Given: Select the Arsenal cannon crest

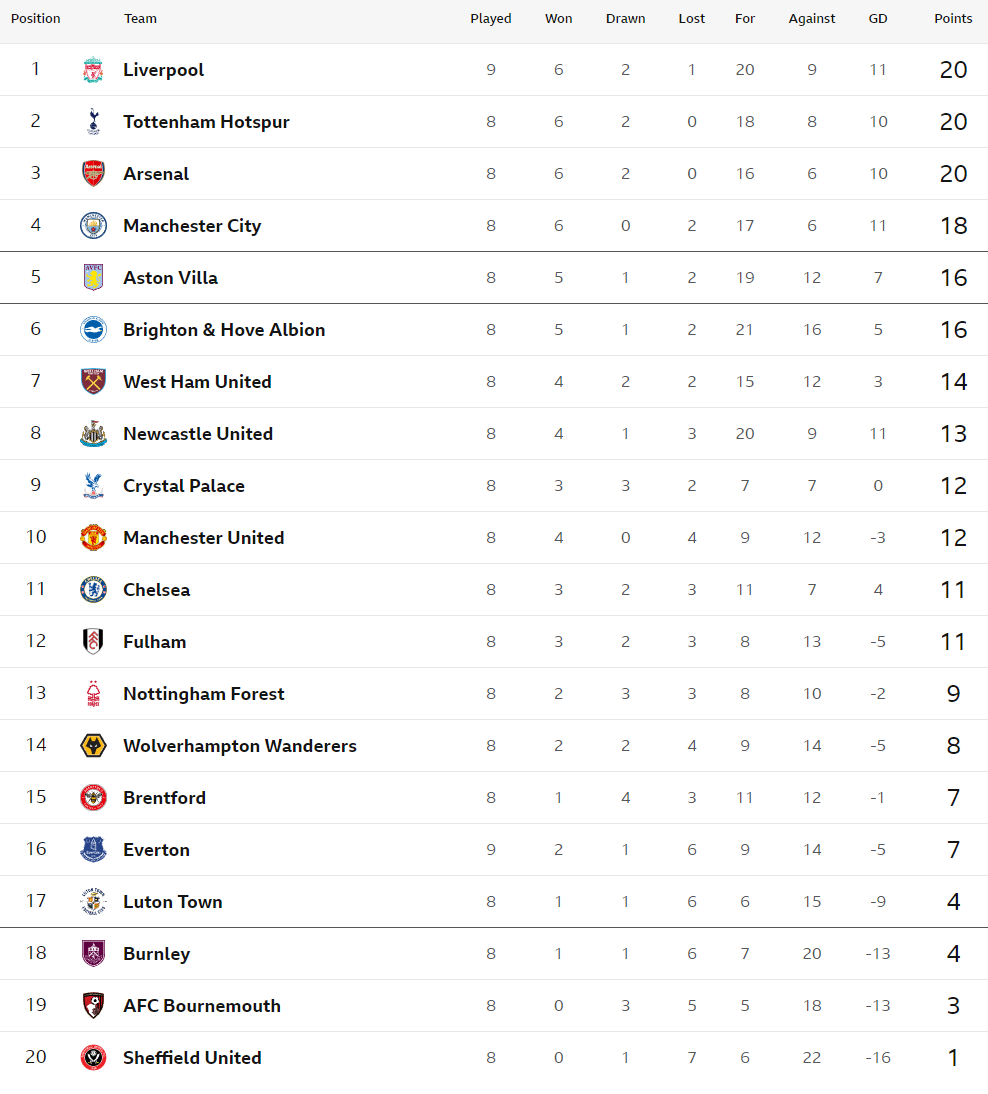Looking at the screenshot, I should tap(93, 174).
